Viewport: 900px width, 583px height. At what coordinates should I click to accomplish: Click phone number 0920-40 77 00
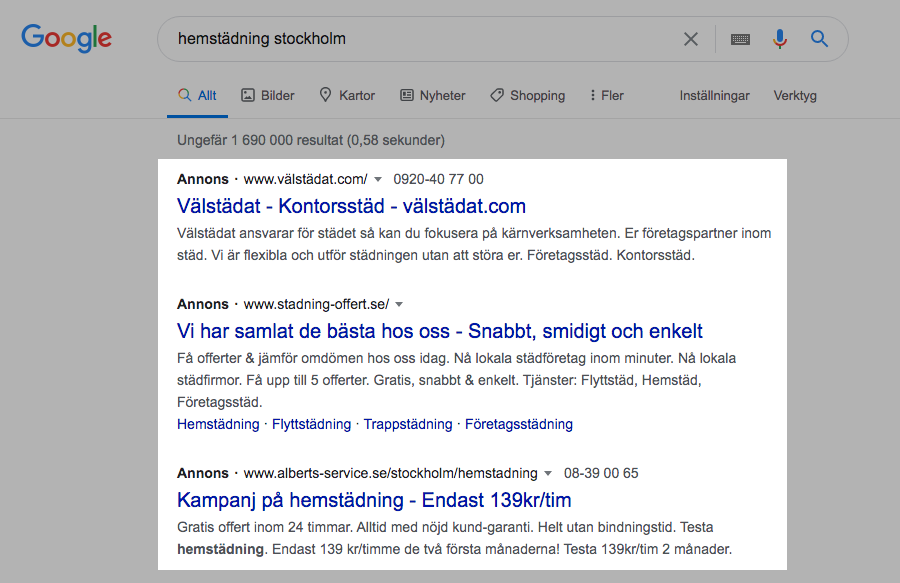(439, 179)
